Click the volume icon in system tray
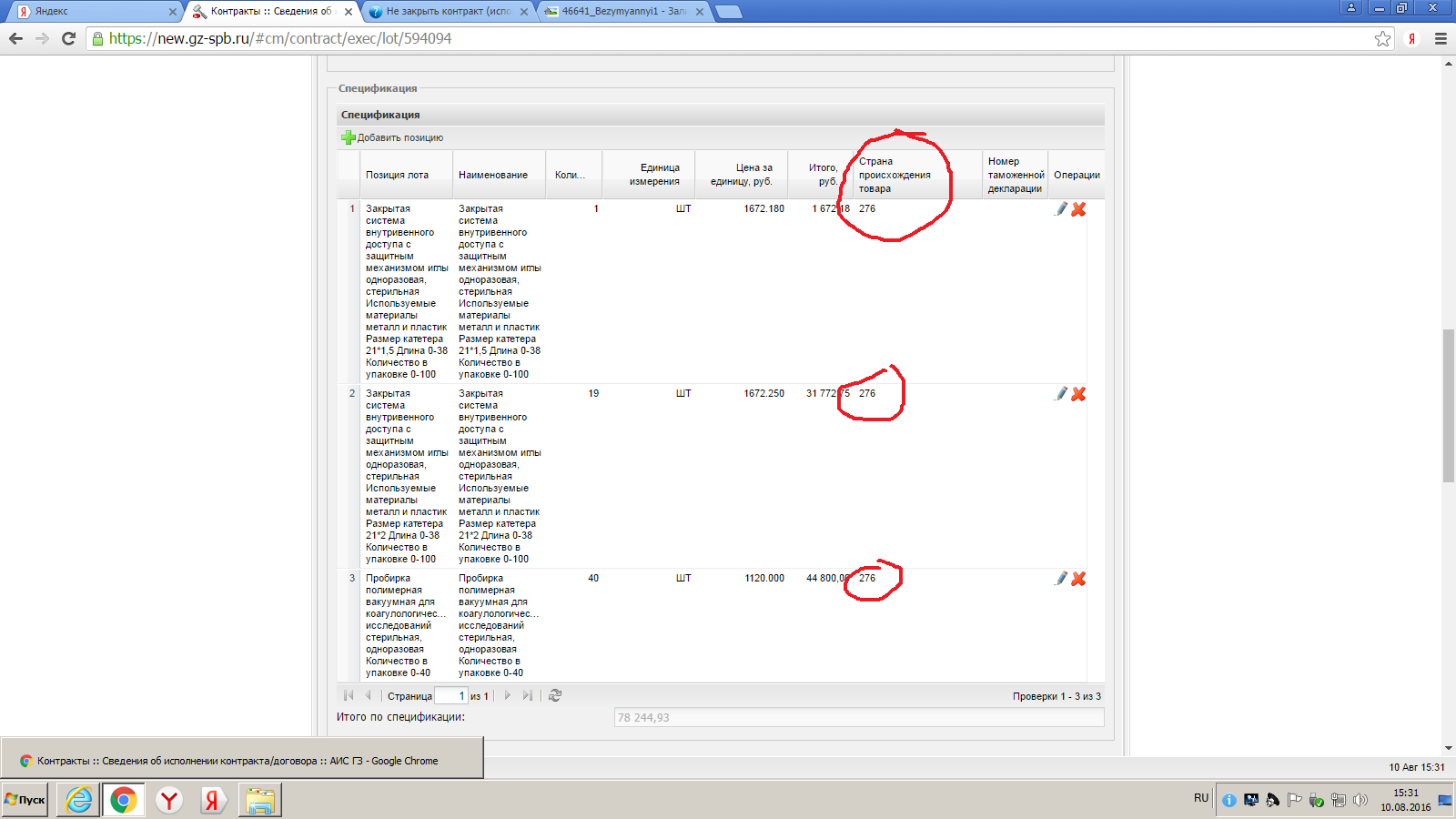Viewport: 1456px width, 819px height. tap(1360, 800)
